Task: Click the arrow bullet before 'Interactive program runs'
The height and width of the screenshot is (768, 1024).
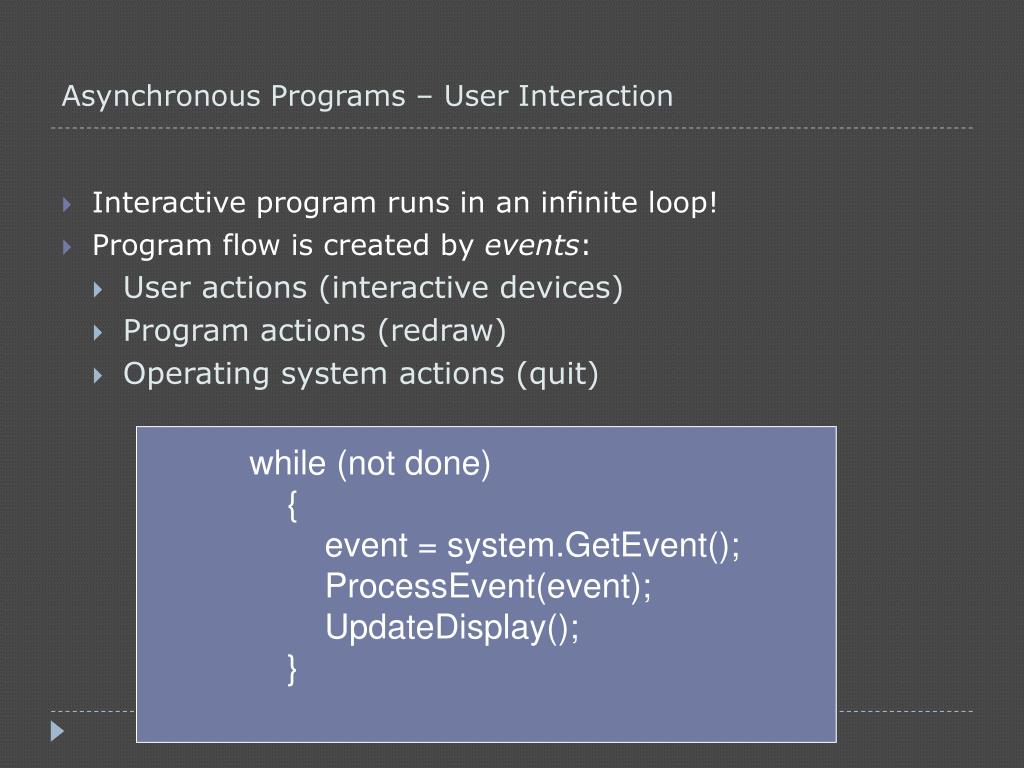Action: 67,204
